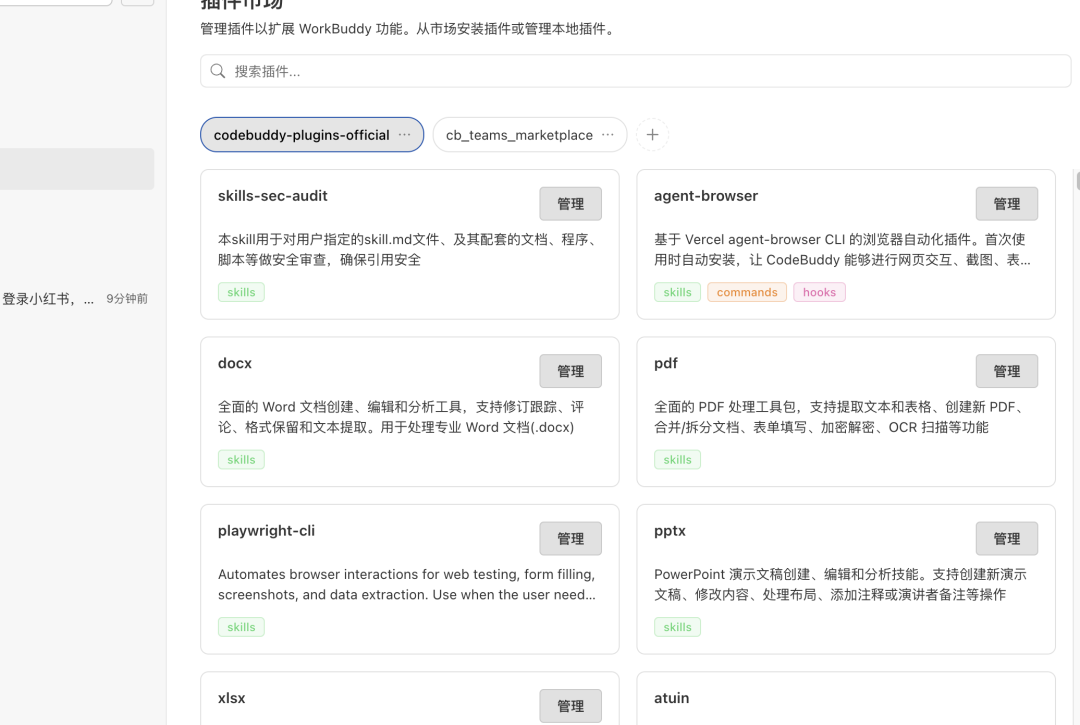Screen dimensions: 1080x725
Task: Manage the docx plugin
Action: pyautogui.click(x=570, y=371)
